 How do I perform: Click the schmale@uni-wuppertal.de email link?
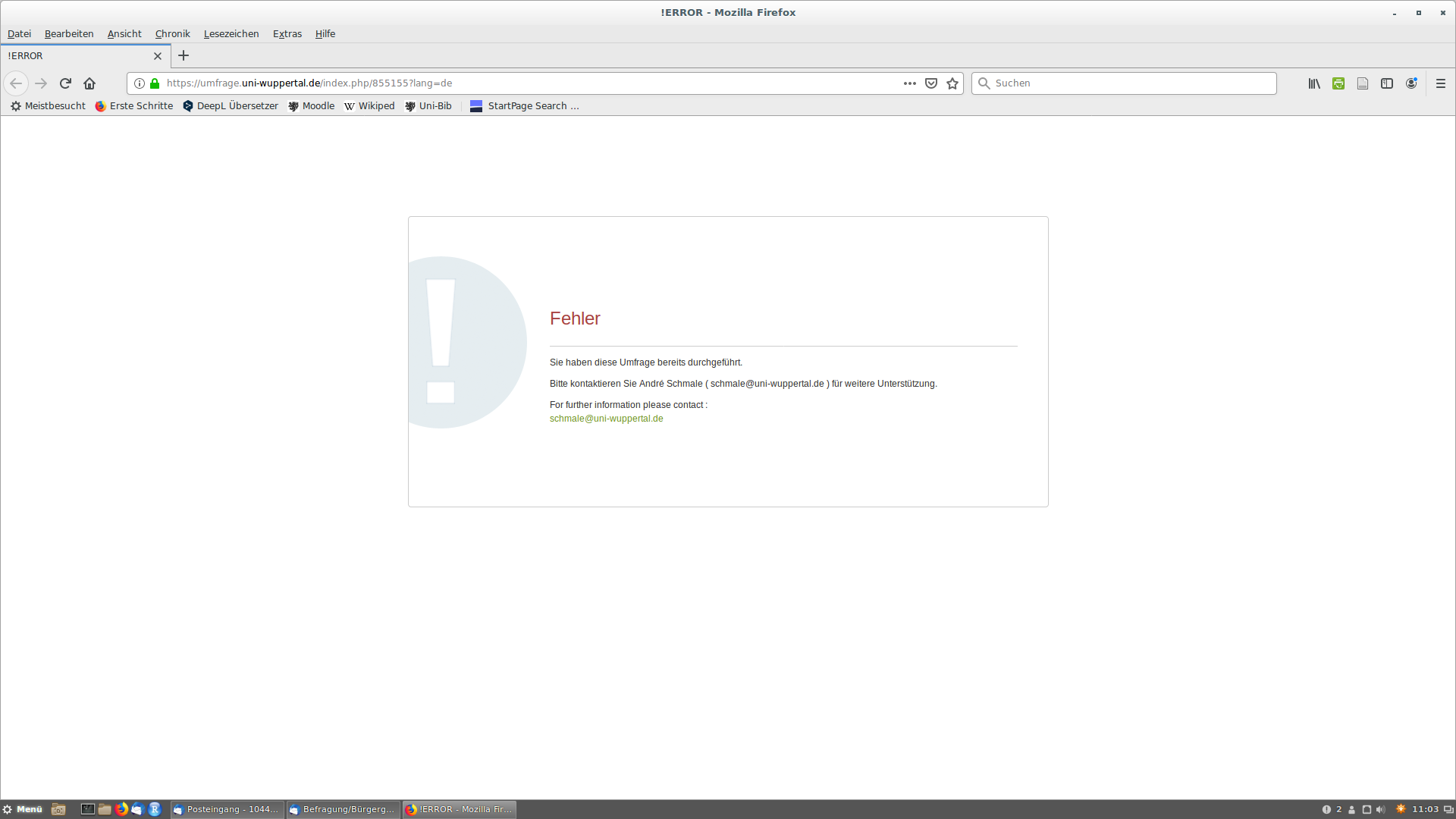pos(606,419)
